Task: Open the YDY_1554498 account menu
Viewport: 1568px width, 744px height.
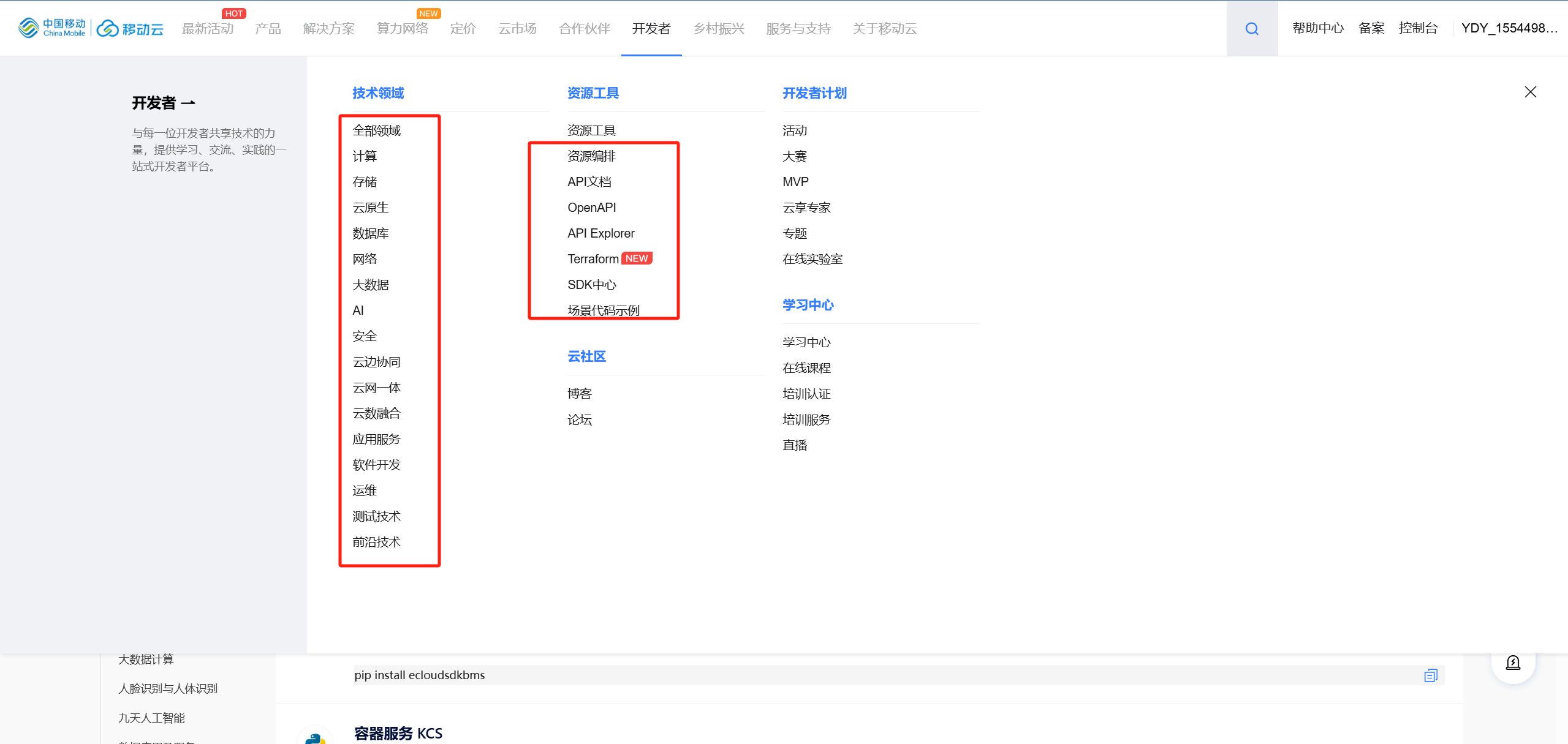Action: pos(1509,28)
